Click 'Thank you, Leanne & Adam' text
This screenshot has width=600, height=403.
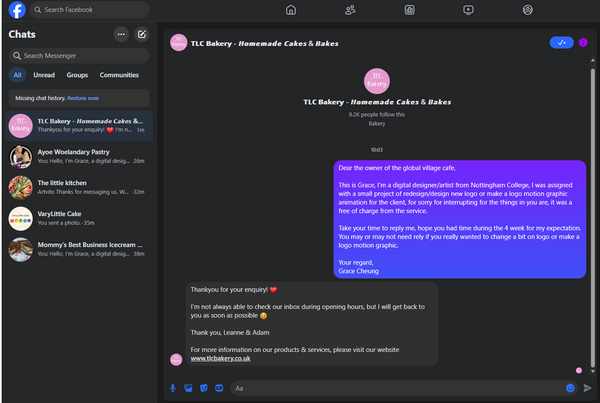point(230,333)
